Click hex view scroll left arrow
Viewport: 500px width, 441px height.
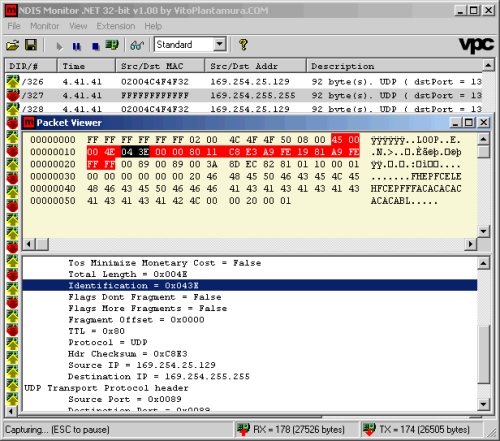pos(29,244)
